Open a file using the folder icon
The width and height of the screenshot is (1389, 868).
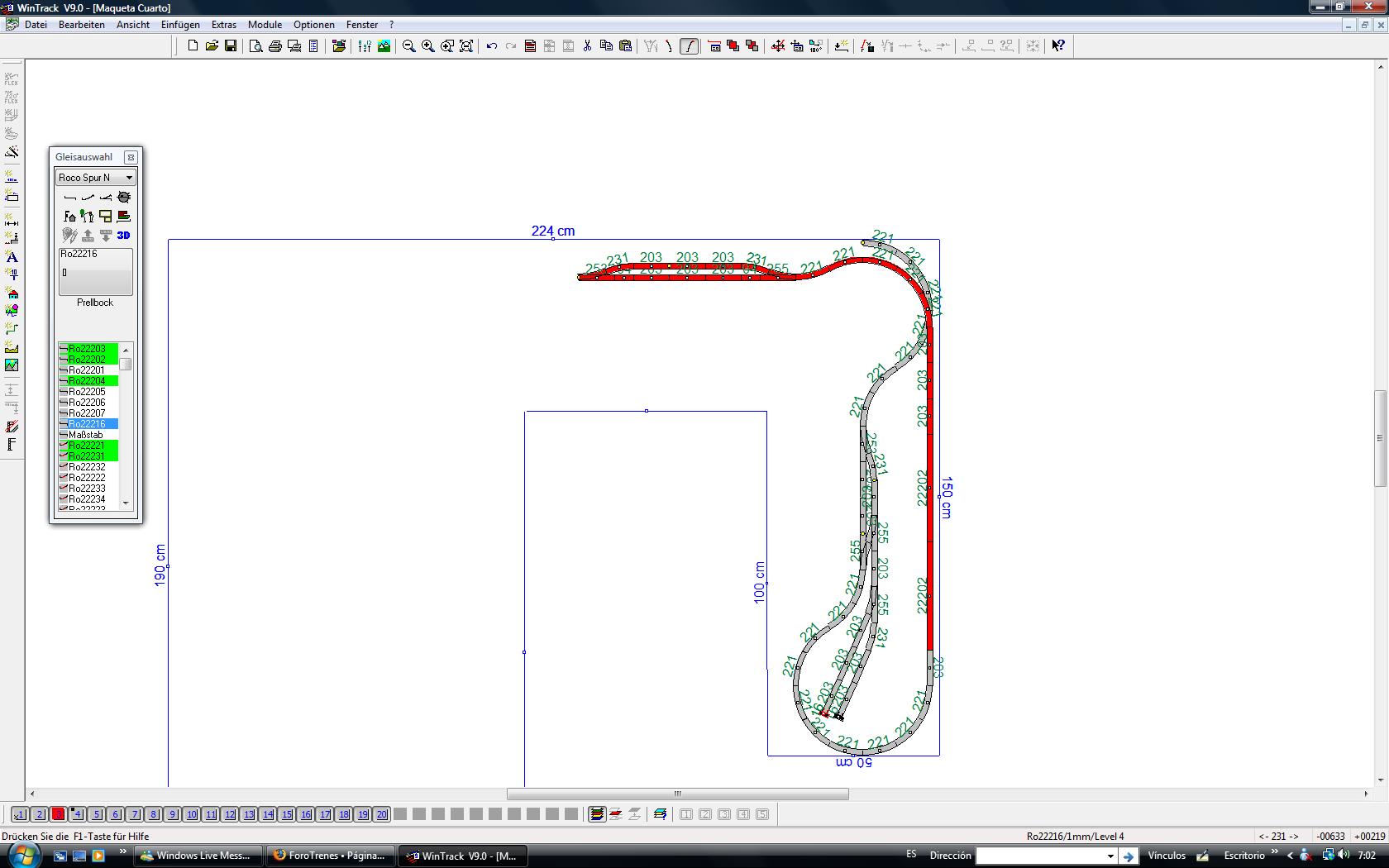click(212, 46)
